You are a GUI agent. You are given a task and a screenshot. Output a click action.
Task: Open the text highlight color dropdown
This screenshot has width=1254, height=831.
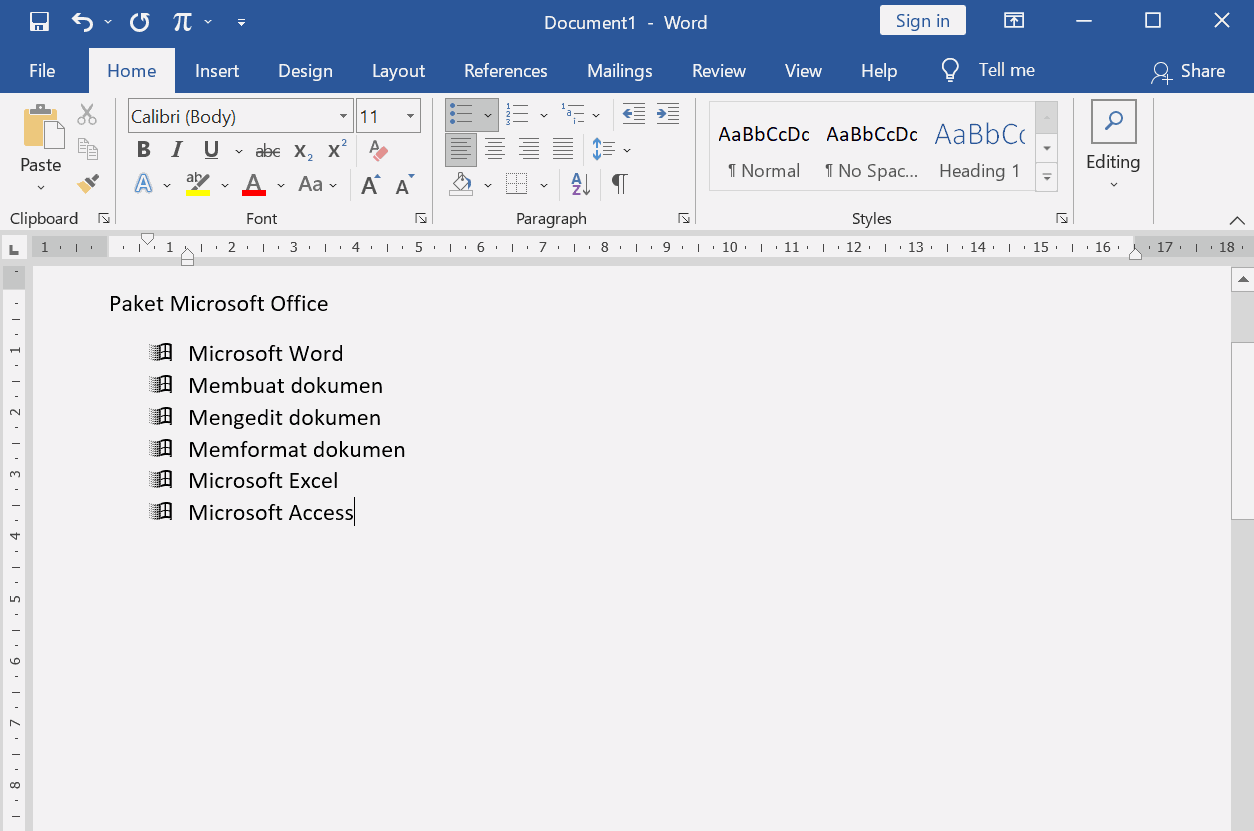(x=224, y=184)
